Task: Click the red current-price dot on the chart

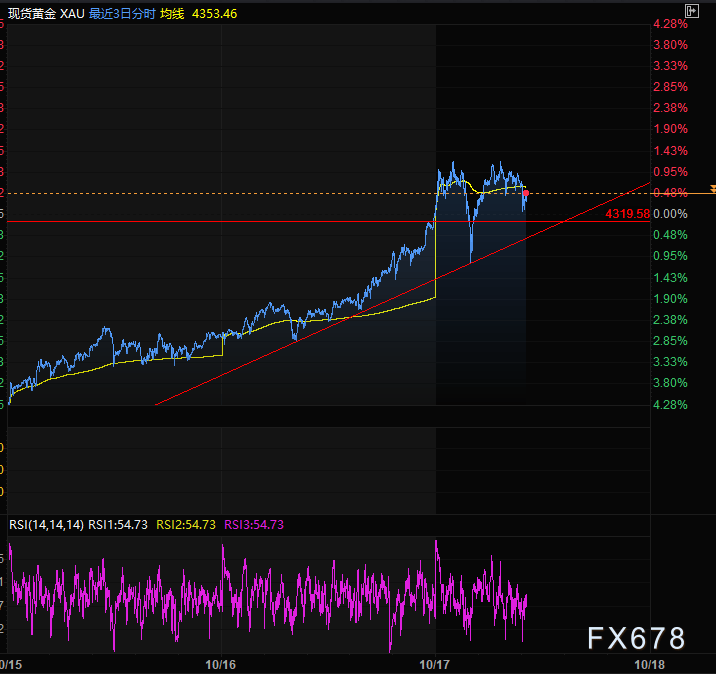Action: pyautogui.click(x=527, y=192)
